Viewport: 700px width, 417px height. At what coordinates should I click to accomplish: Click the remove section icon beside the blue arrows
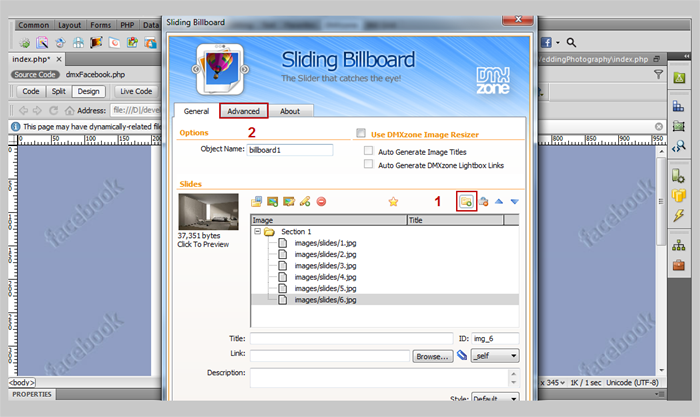[483, 202]
